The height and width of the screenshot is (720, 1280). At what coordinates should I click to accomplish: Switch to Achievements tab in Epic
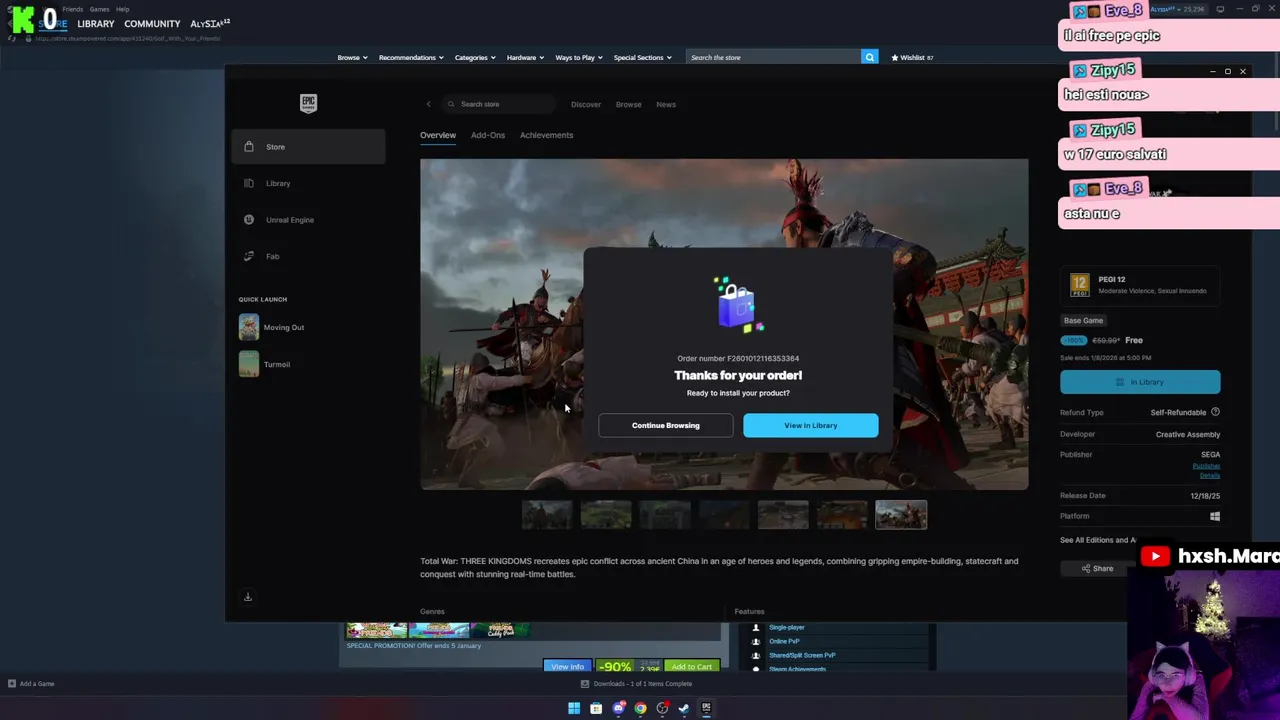(546, 135)
